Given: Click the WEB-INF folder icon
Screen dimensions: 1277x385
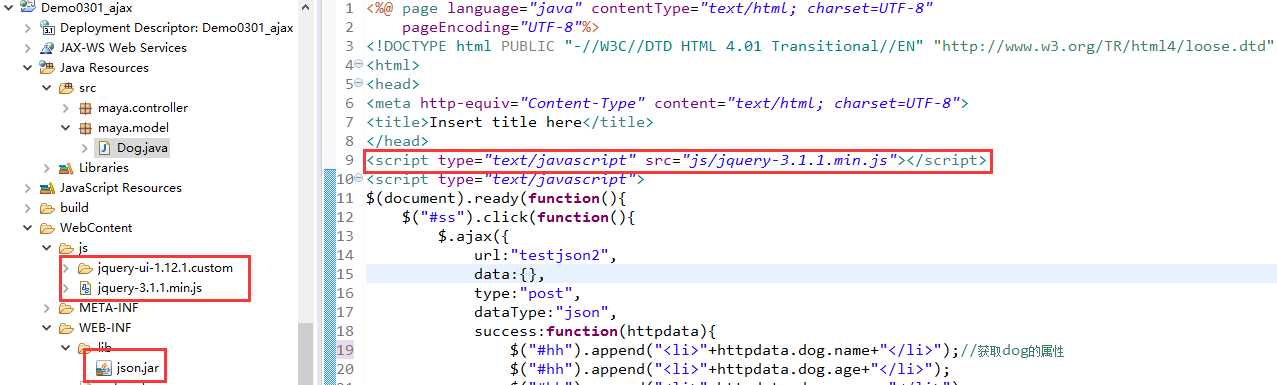Looking at the screenshot, I should [67, 327].
